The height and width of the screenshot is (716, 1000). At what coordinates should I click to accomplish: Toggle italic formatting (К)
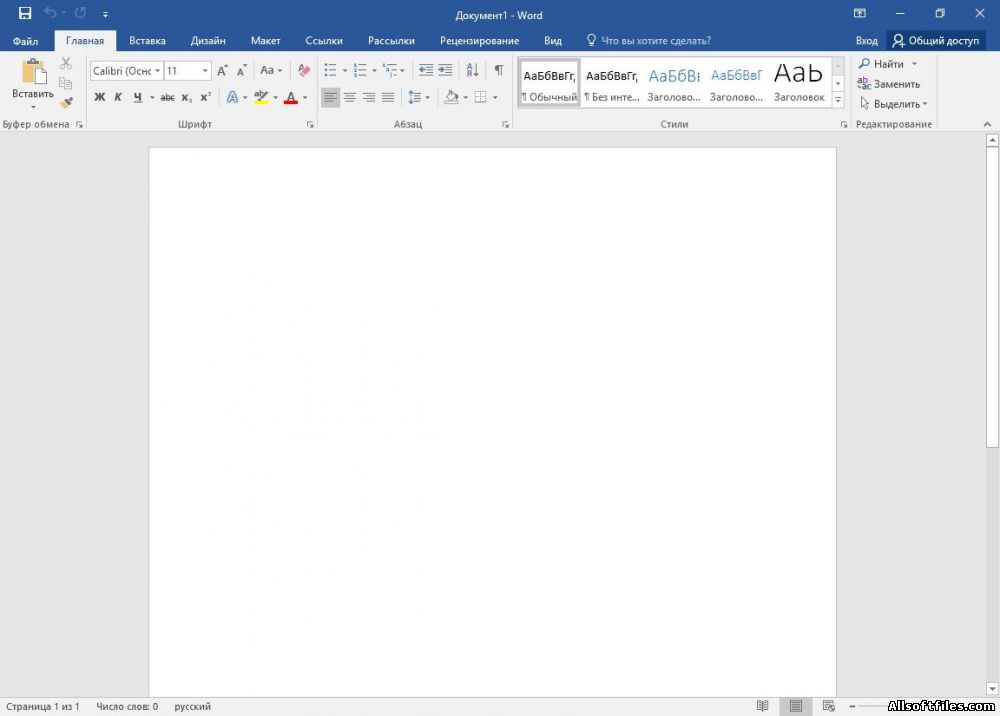[x=118, y=98]
